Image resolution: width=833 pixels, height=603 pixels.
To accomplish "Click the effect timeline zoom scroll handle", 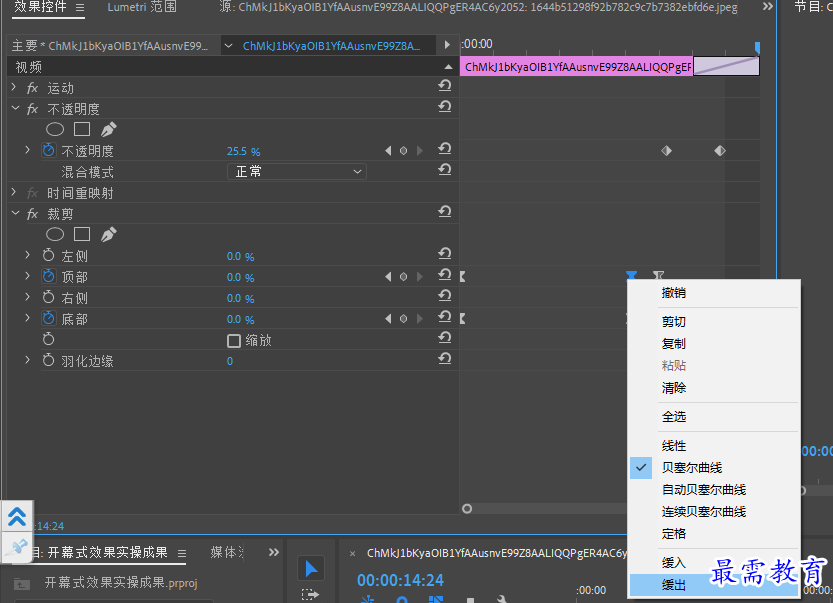I will [x=467, y=509].
